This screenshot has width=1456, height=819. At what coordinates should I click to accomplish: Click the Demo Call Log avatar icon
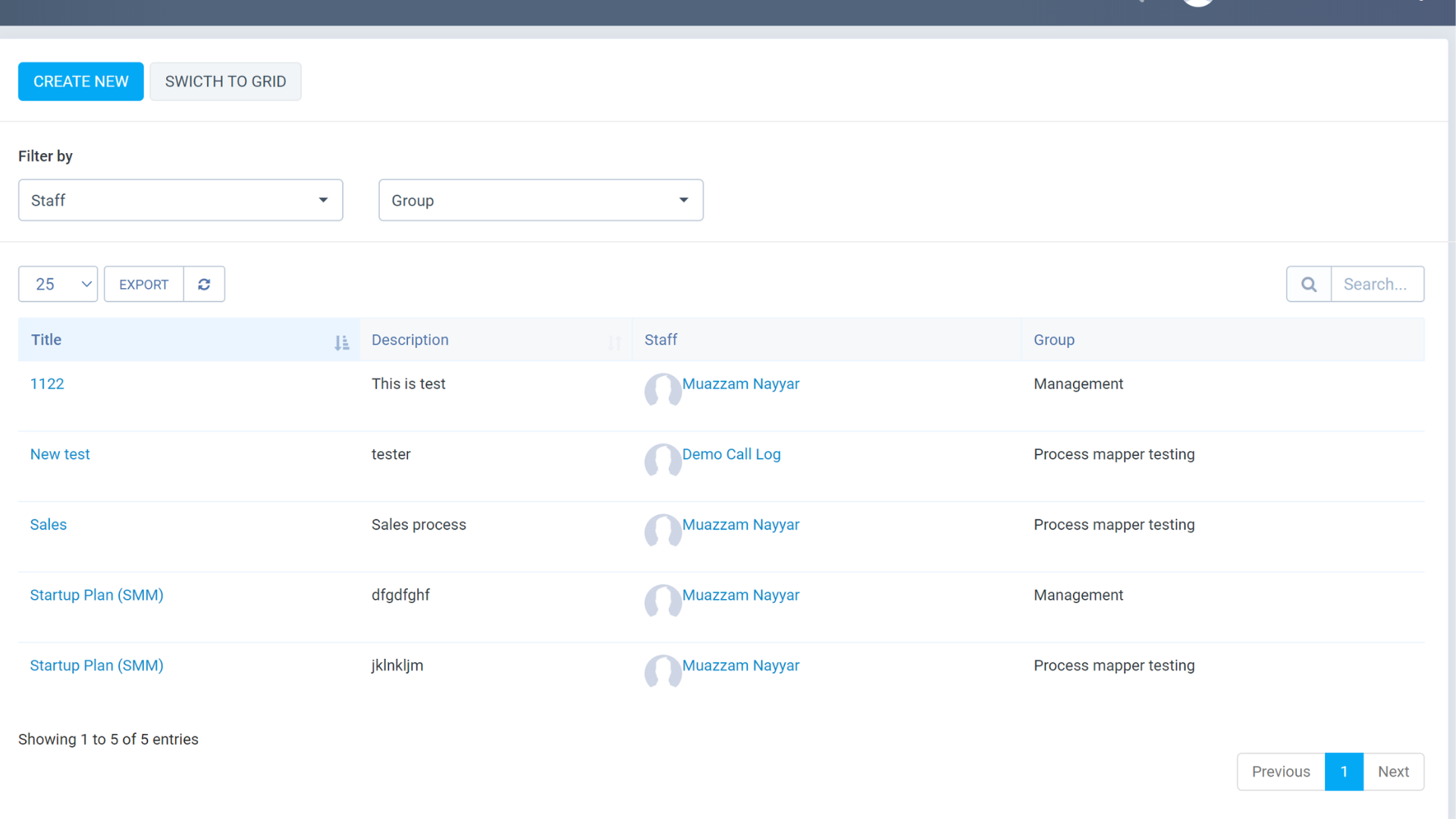pyautogui.click(x=663, y=461)
